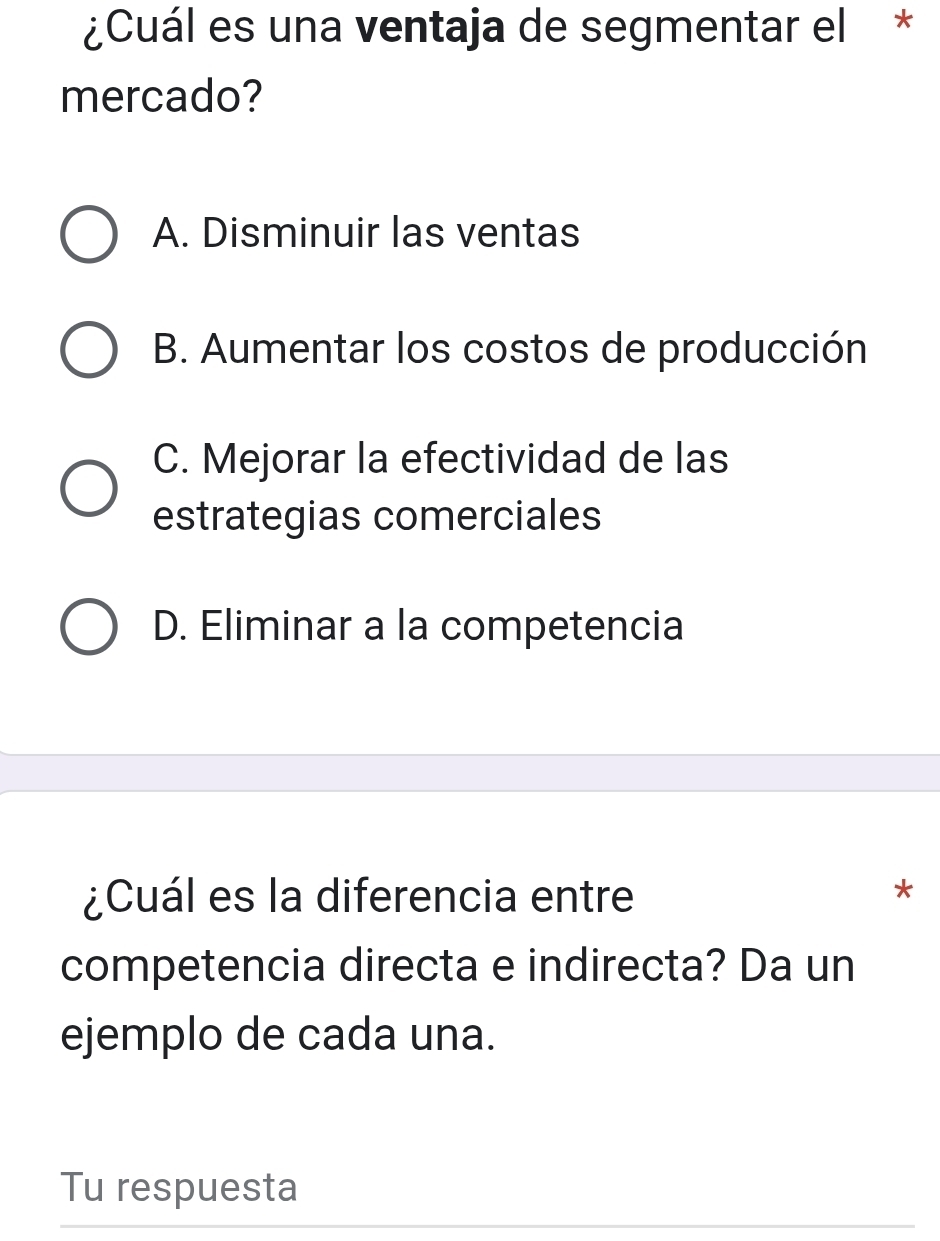Click the words 'estrategias comerciales' in option C

[x=378, y=517]
